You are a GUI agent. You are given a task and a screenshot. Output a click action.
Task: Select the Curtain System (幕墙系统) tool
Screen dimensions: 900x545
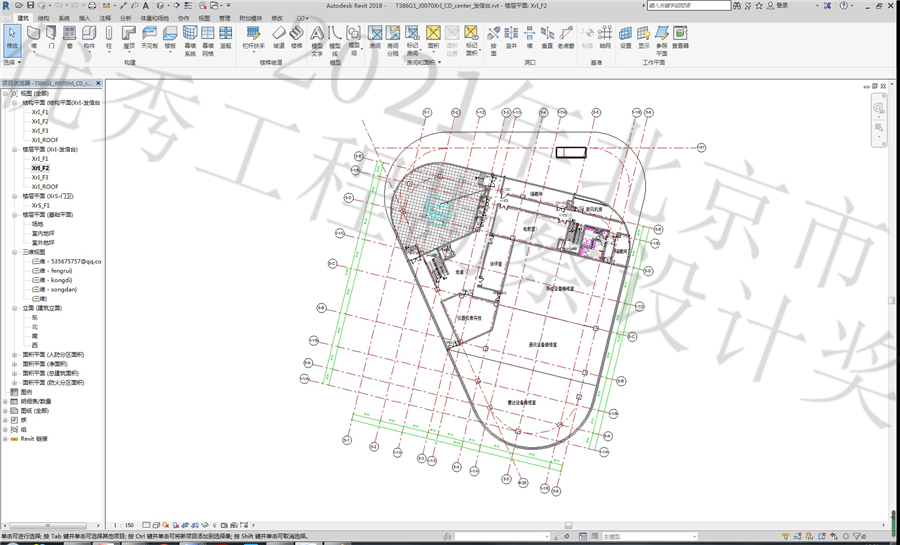click(190, 40)
